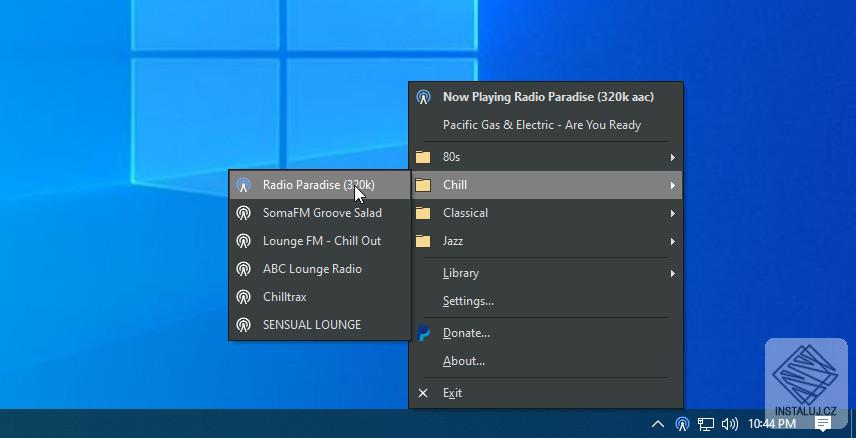
Task: Click the Jazz folder icon
Action: pyautogui.click(x=423, y=241)
